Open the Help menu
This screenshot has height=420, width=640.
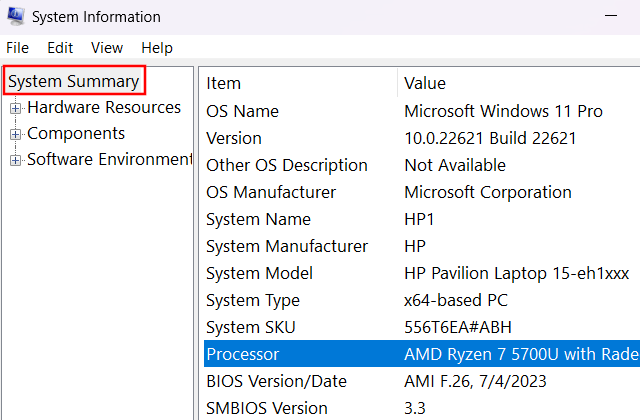pos(157,48)
